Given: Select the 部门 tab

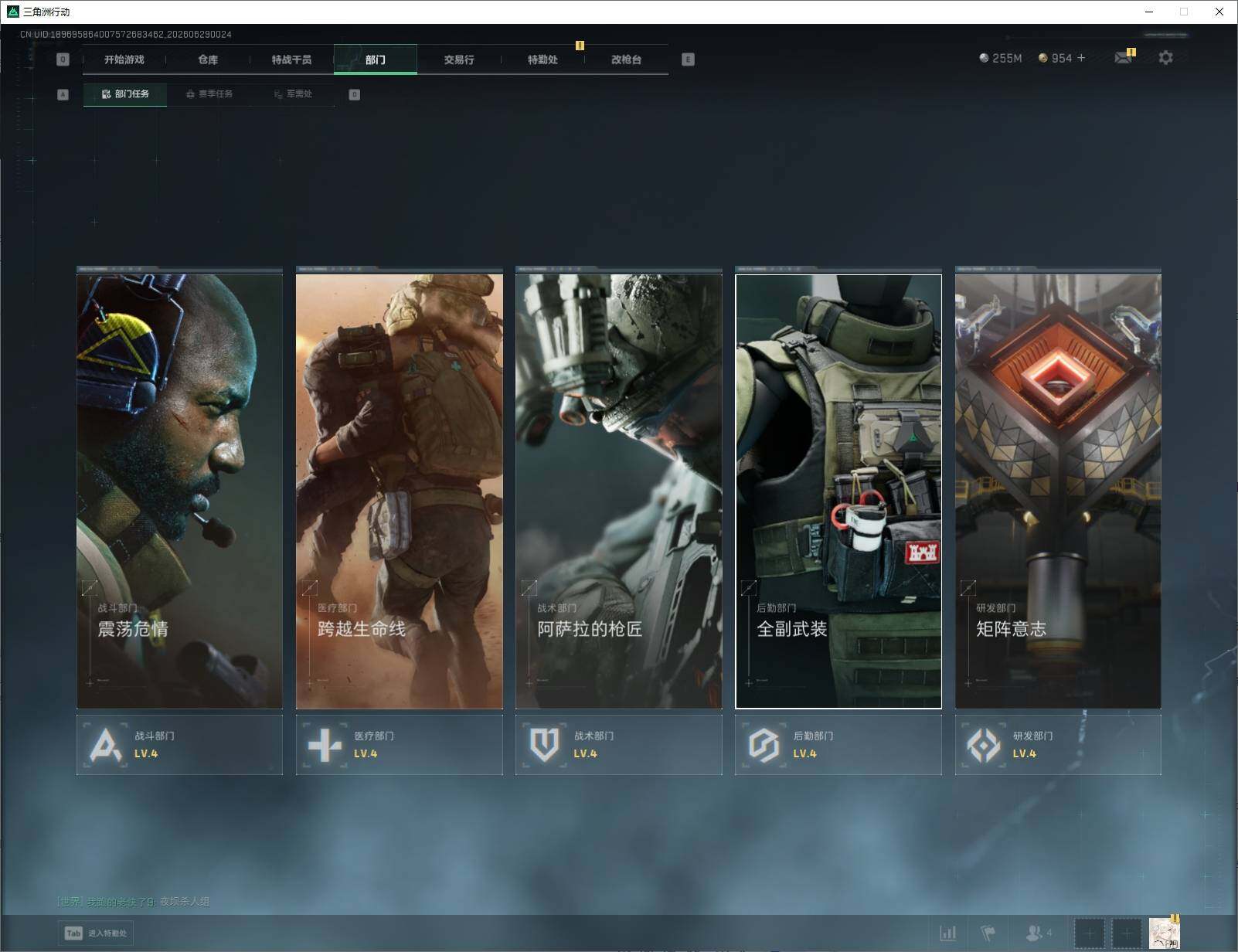Looking at the screenshot, I should pyautogui.click(x=376, y=59).
